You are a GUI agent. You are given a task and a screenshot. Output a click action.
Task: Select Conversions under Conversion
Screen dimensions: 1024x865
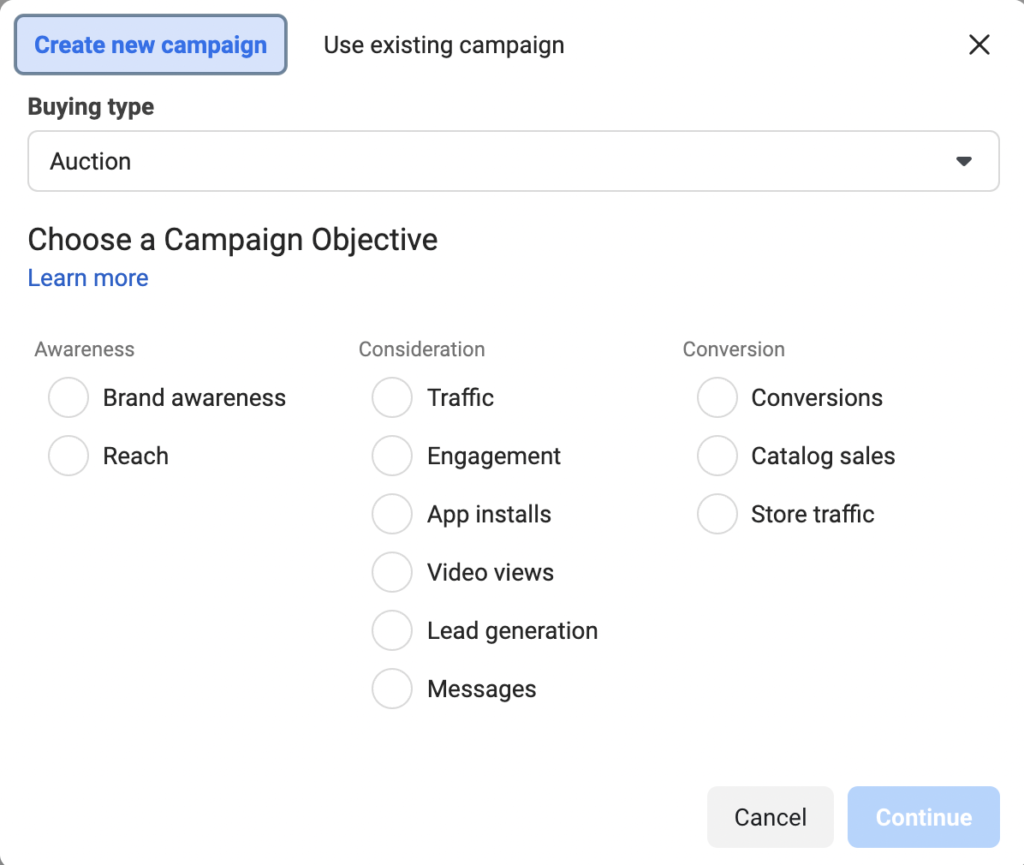(717, 397)
